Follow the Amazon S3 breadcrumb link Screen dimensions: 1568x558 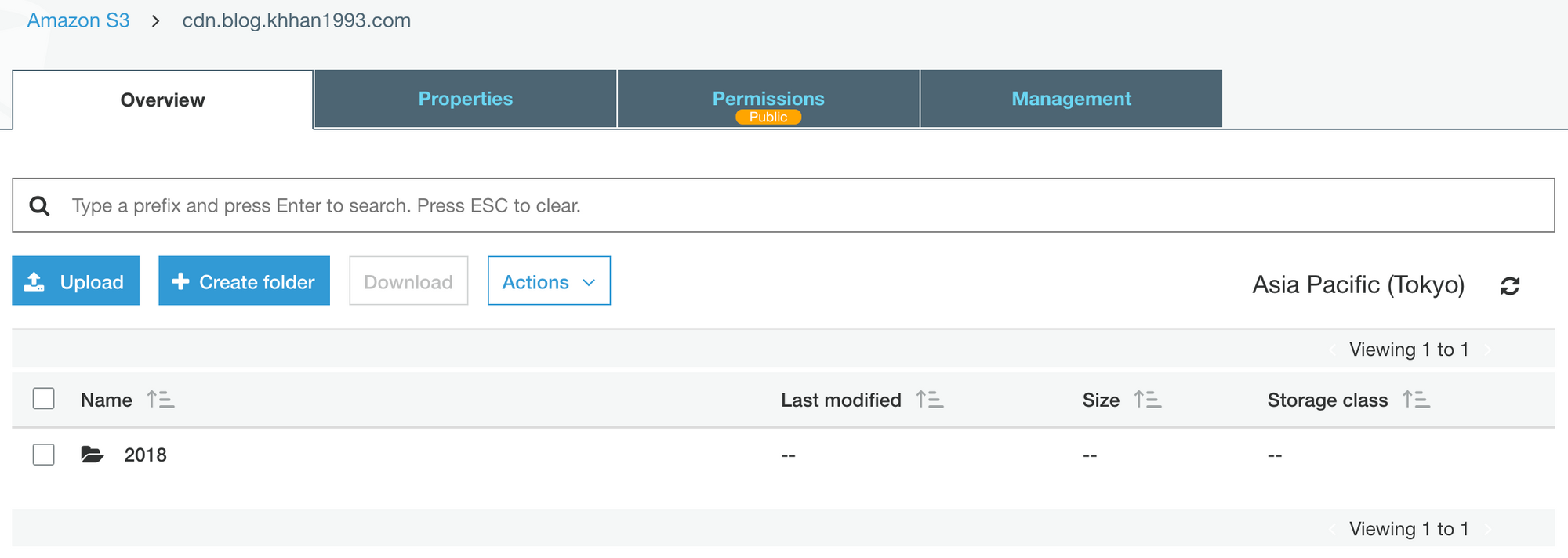[78, 20]
